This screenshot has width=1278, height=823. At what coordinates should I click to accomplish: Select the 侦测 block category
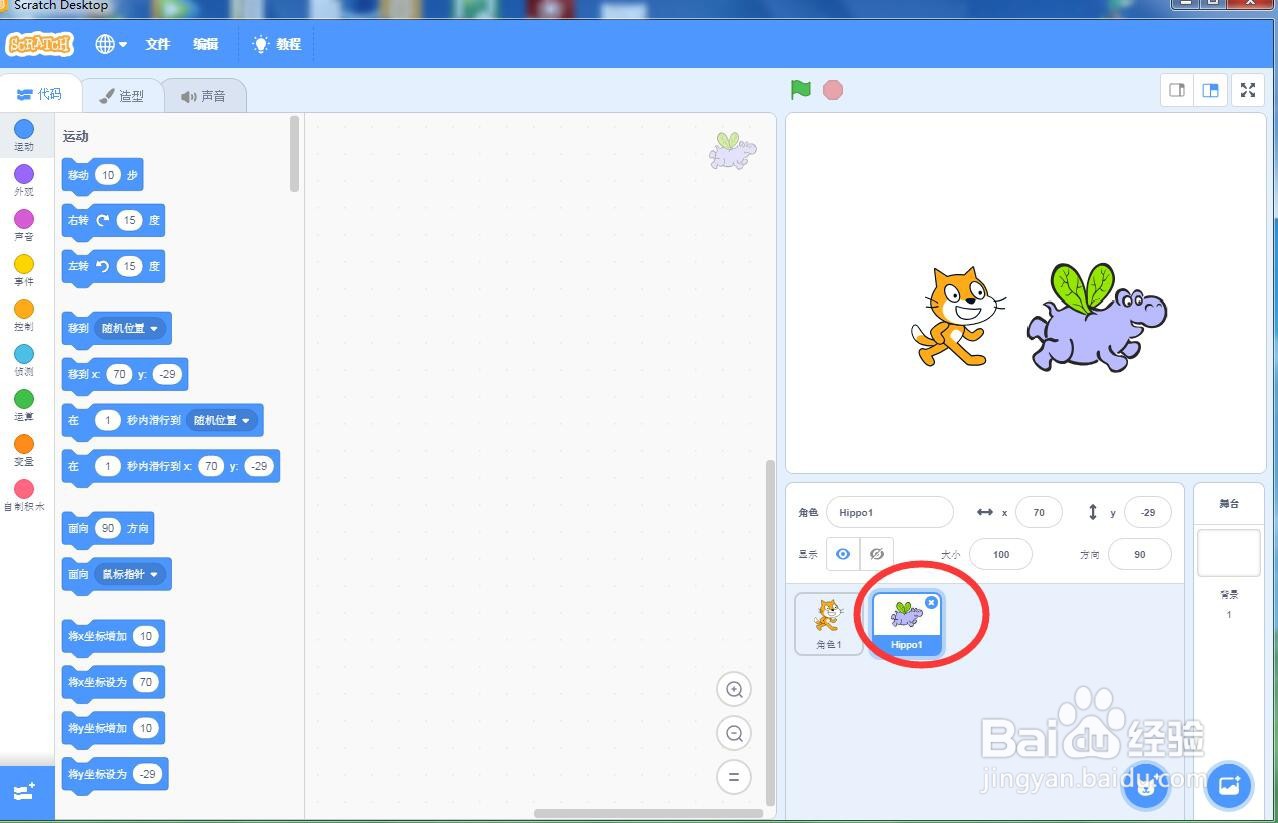click(24, 360)
